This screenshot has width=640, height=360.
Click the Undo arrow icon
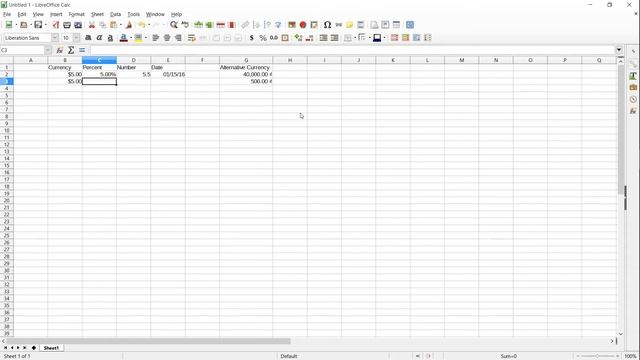[142, 25]
